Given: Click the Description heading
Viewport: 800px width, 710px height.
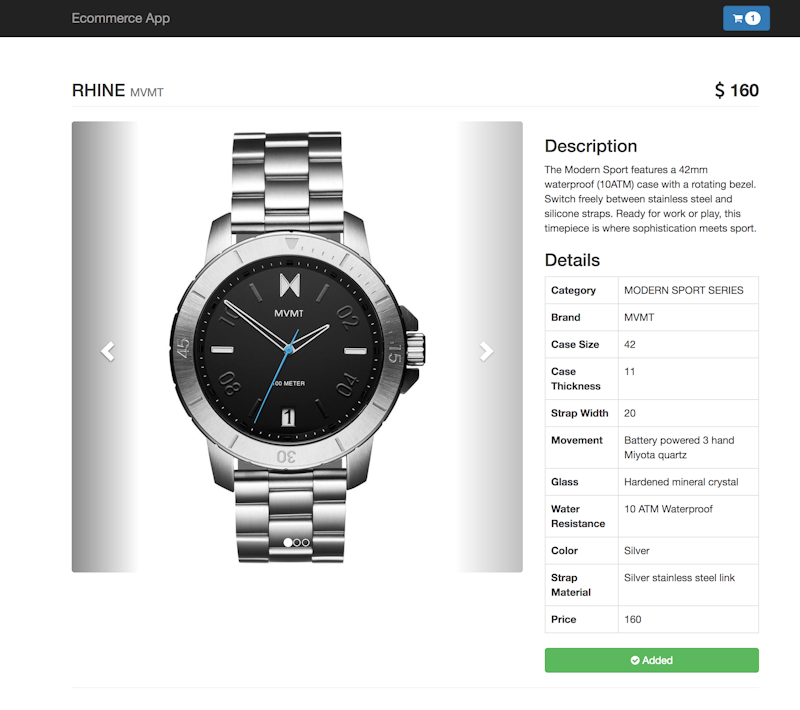Looking at the screenshot, I should click(x=591, y=146).
